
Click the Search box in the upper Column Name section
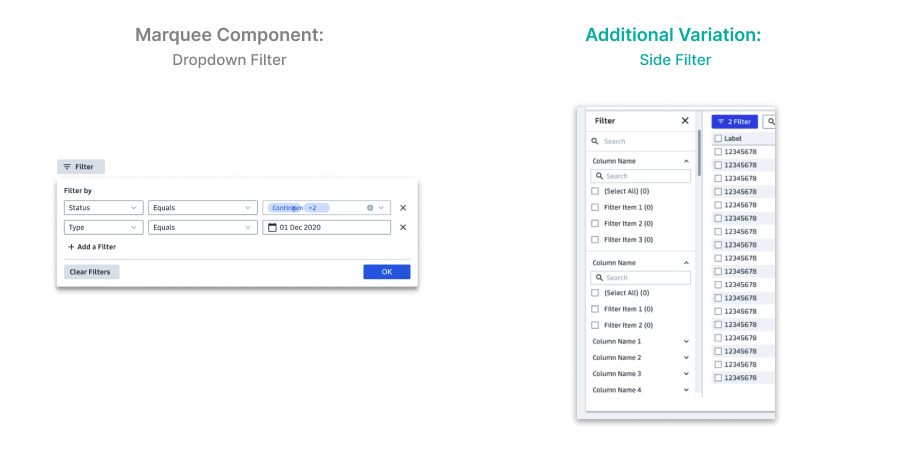coord(640,176)
